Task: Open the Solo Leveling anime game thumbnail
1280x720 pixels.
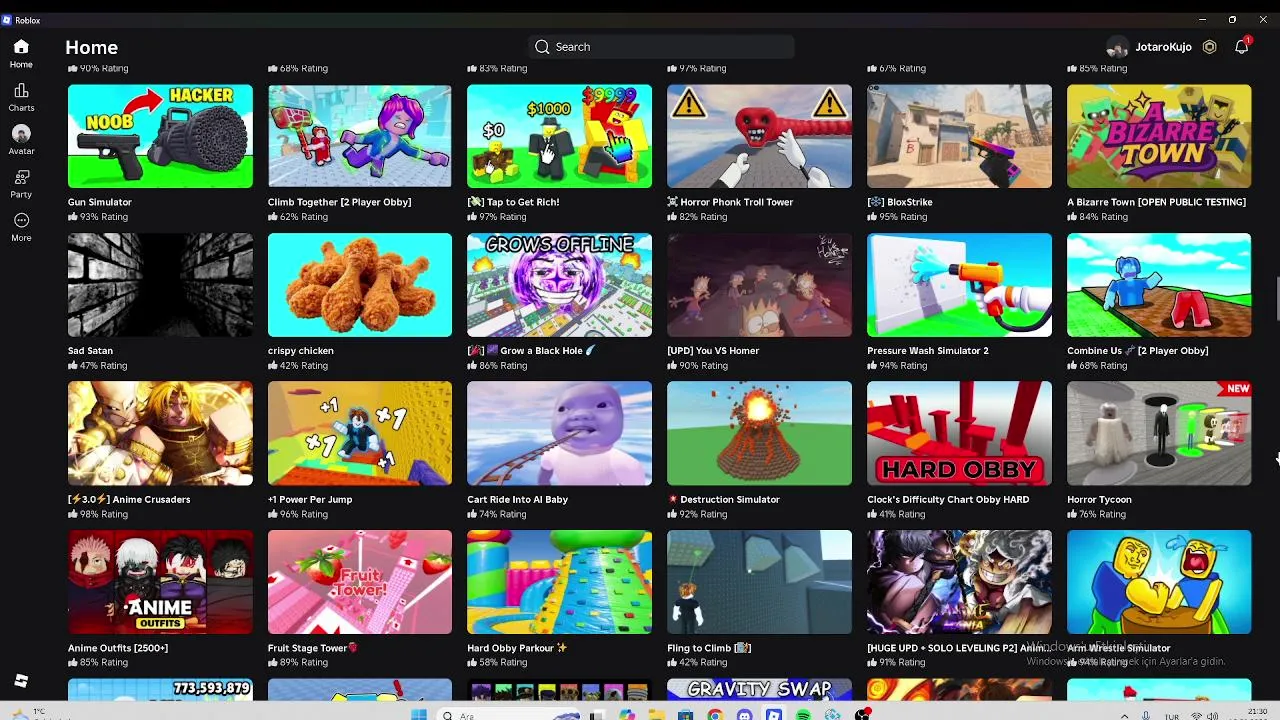Action: (x=959, y=582)
